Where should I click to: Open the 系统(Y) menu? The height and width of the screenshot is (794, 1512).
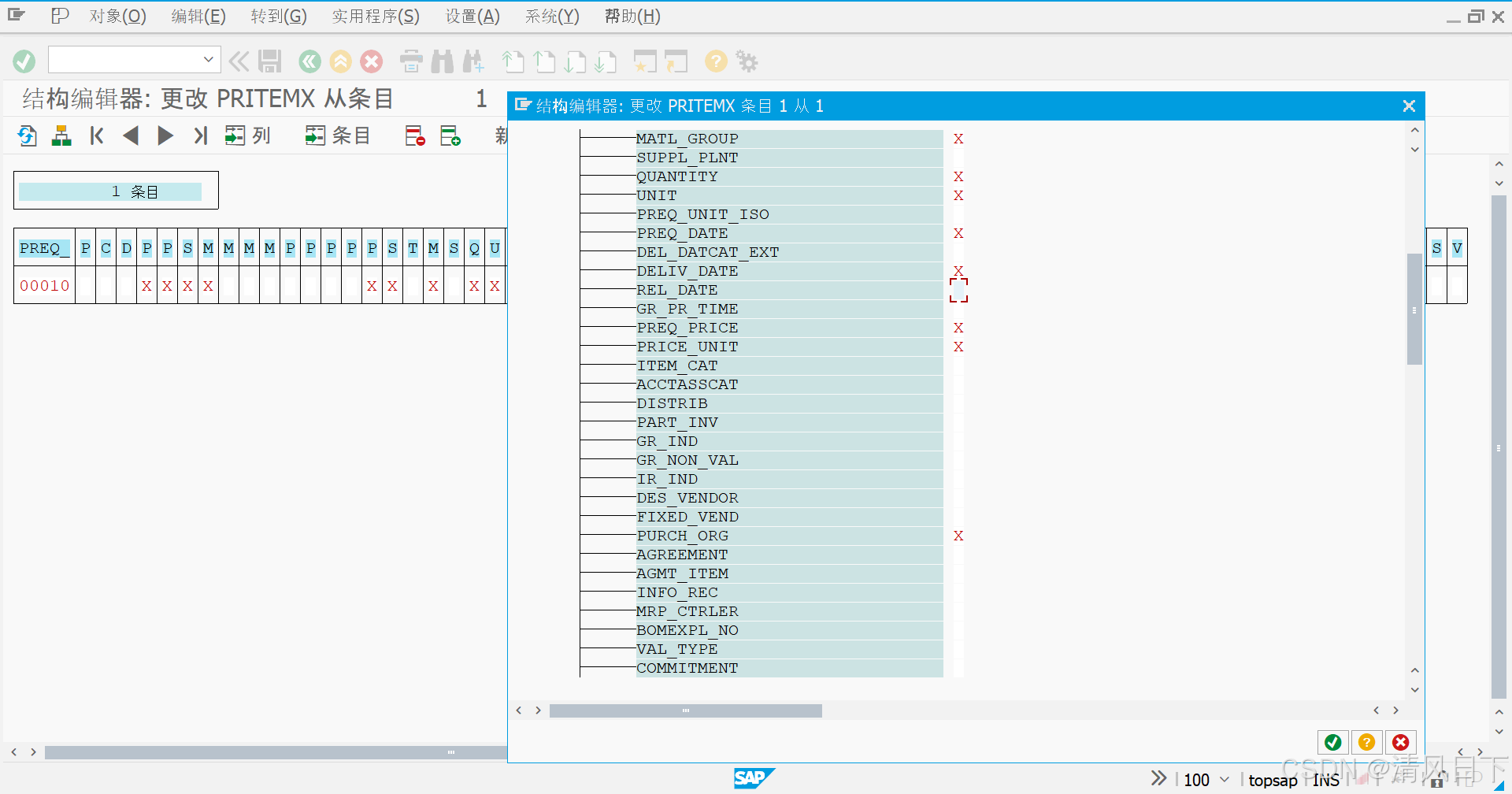click(x=551, y=16)
